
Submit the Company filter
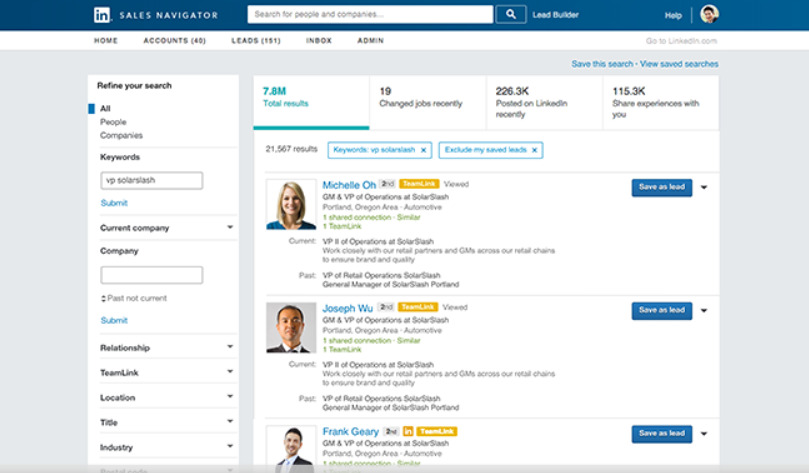point(114,320)
